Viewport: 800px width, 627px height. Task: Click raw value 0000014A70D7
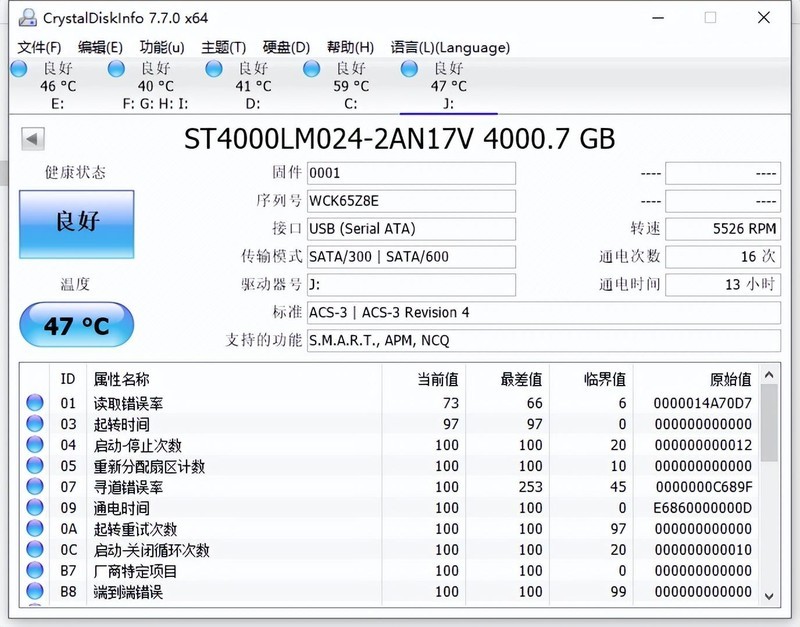click(703, 403)
